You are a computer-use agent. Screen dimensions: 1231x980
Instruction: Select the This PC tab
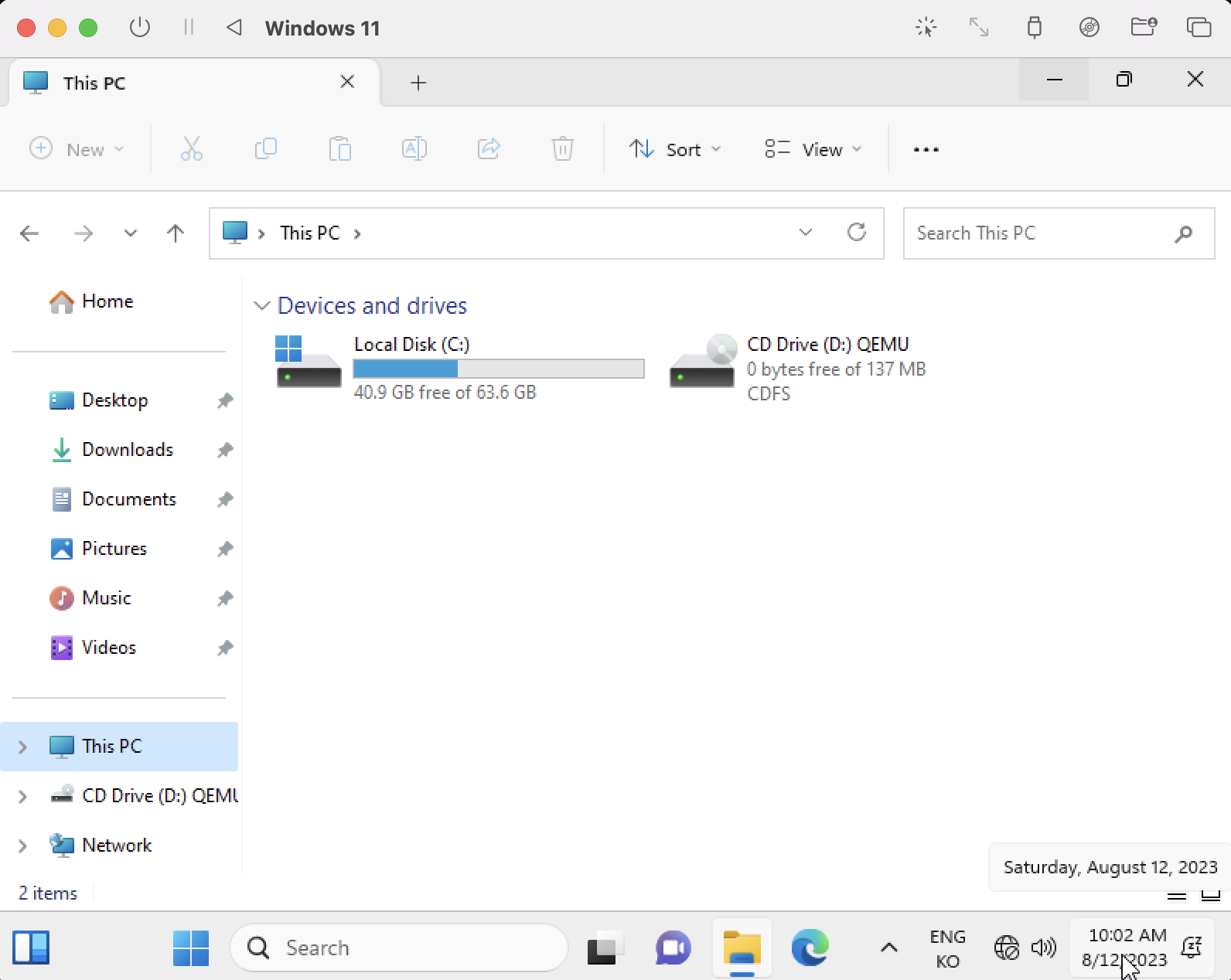tap(194, 82)
